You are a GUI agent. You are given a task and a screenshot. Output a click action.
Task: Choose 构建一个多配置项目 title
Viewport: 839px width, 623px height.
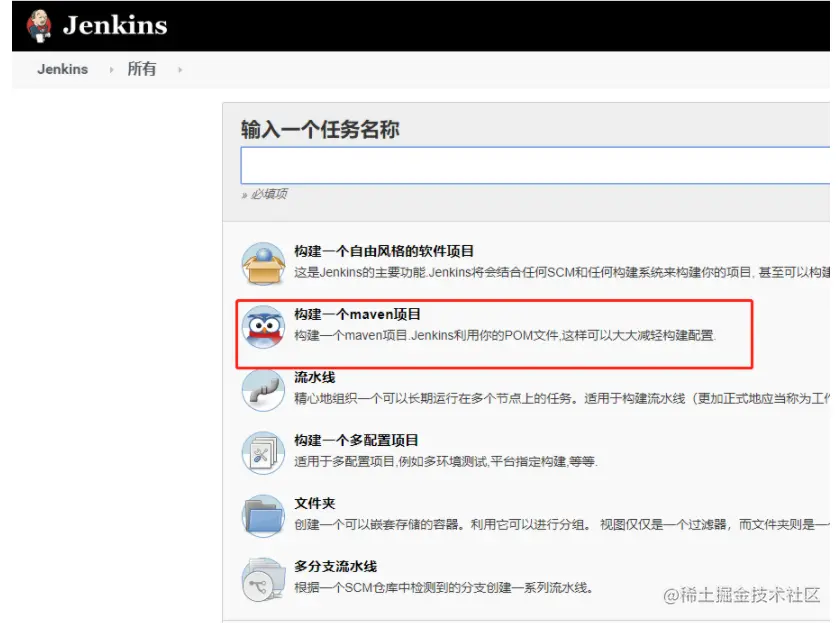(x=356, y=440)
